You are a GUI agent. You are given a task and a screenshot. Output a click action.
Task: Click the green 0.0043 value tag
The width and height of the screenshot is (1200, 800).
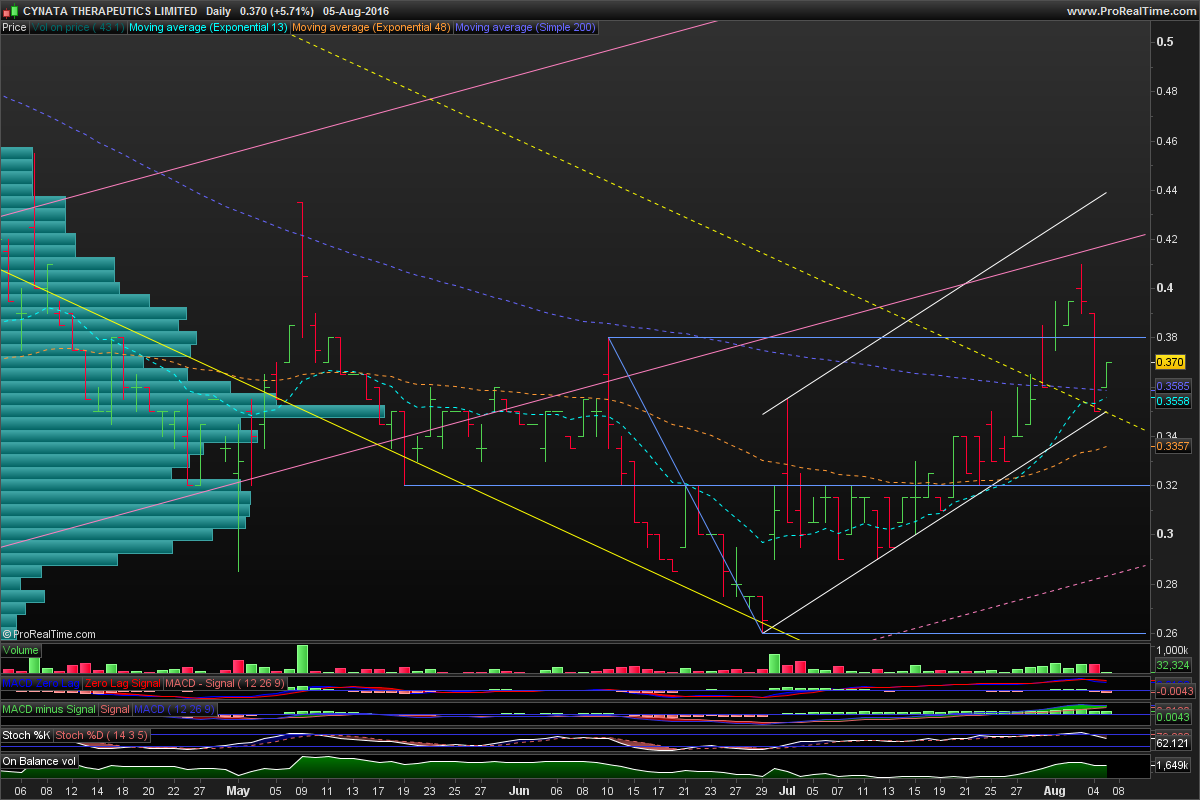1172,717
